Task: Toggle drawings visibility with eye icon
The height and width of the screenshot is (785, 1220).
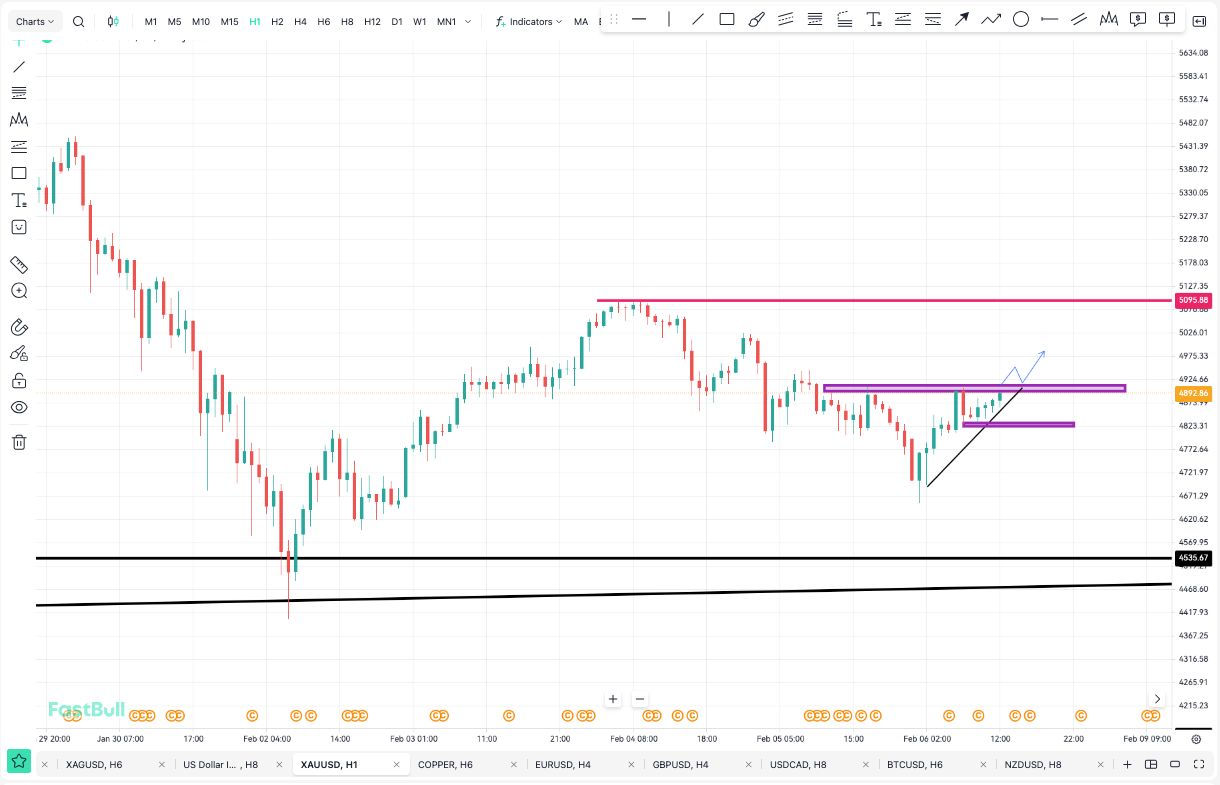Action: (18, 408)
